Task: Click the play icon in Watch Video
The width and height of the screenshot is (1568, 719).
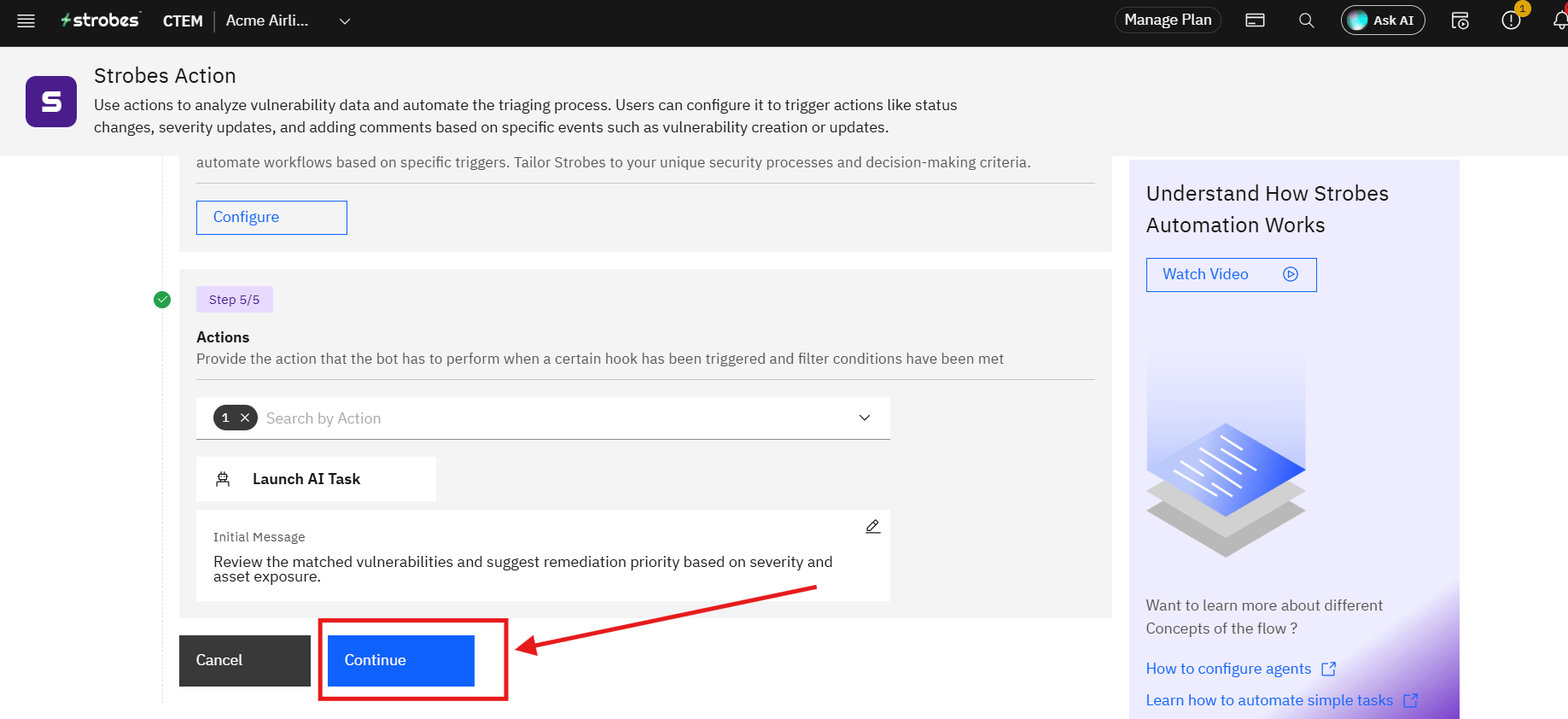Action: click(x=1291, y=274)
